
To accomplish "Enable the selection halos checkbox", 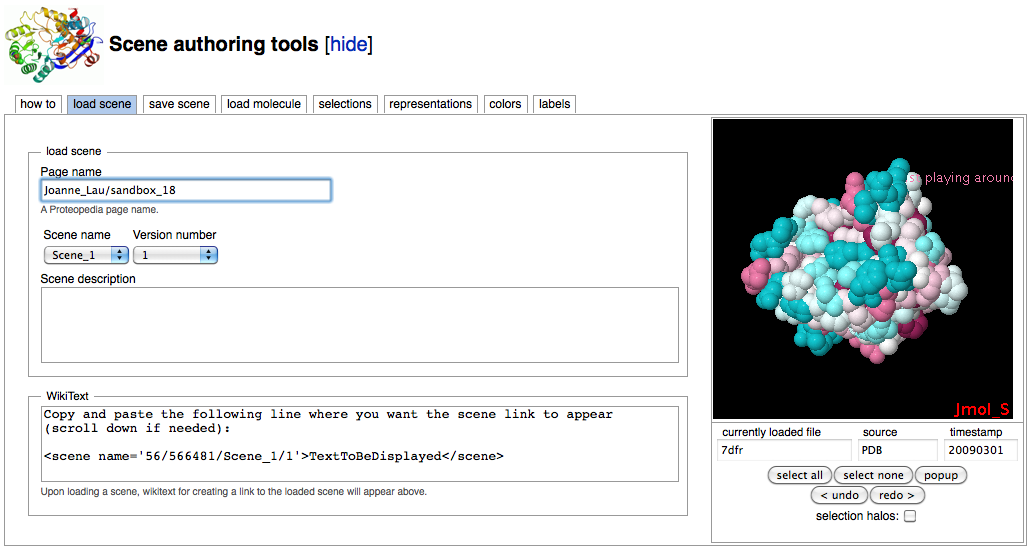I will point(910,516).
